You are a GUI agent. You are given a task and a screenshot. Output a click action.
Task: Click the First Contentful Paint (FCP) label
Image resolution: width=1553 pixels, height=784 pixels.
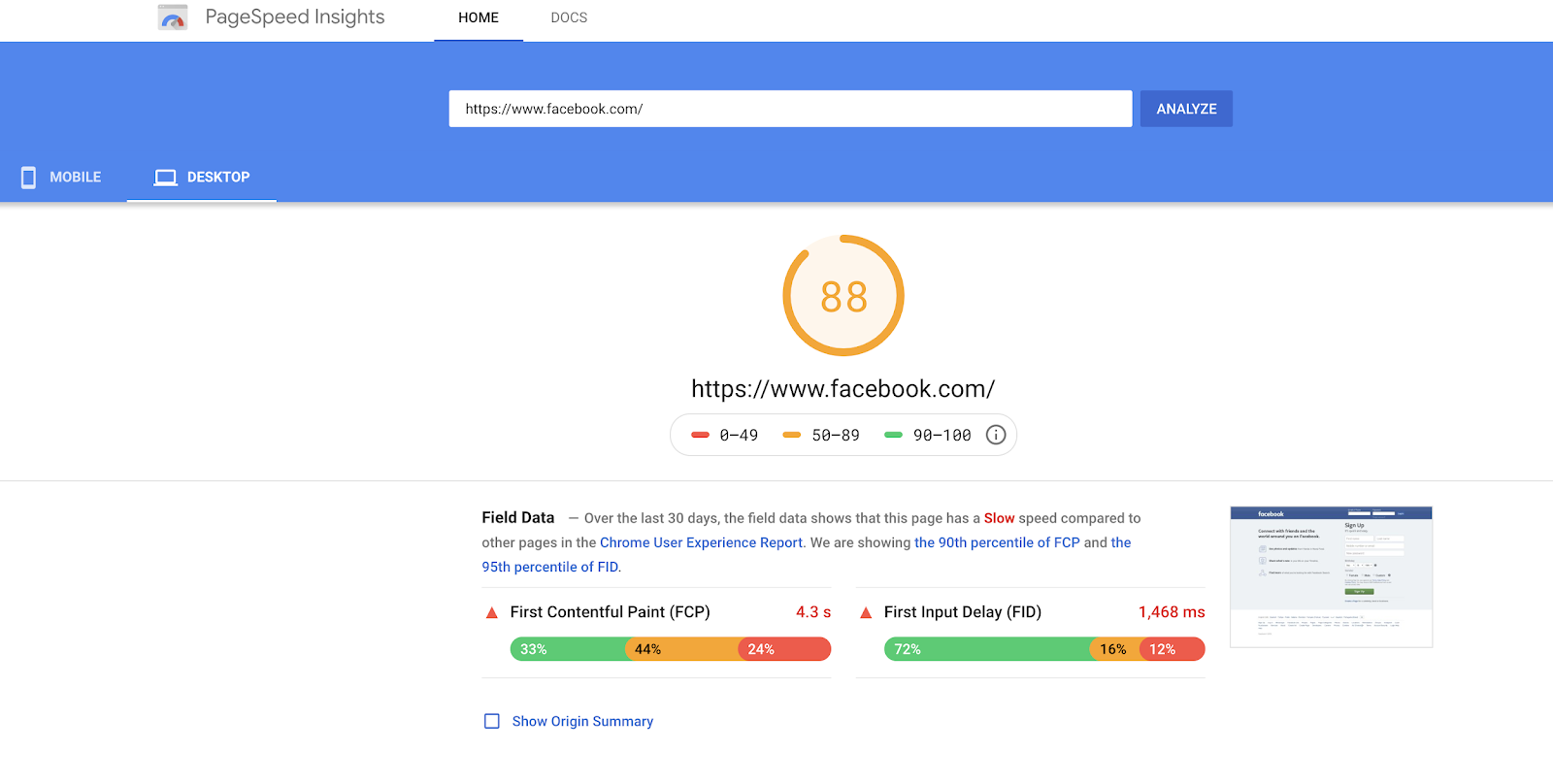[x=610, y=612]
